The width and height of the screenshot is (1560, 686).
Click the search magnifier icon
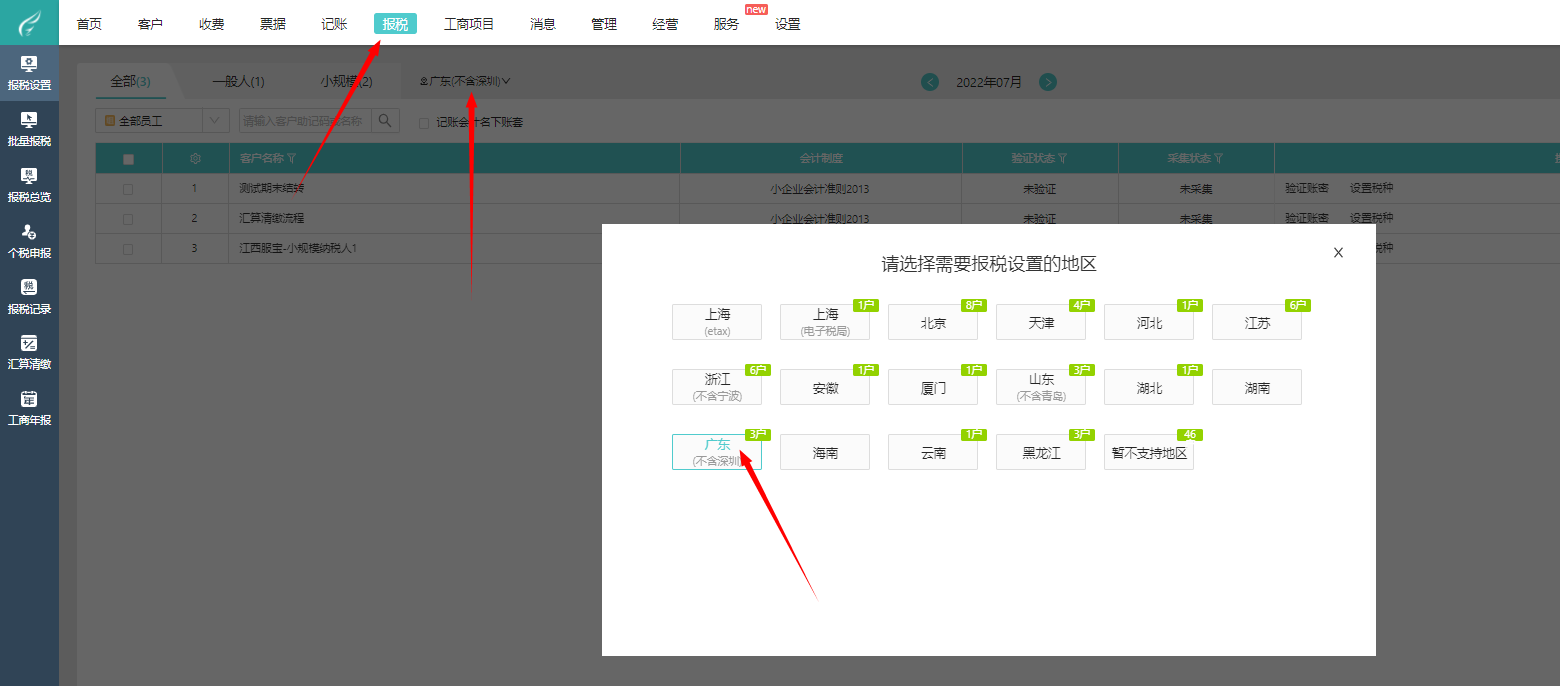tap(385, 121)
